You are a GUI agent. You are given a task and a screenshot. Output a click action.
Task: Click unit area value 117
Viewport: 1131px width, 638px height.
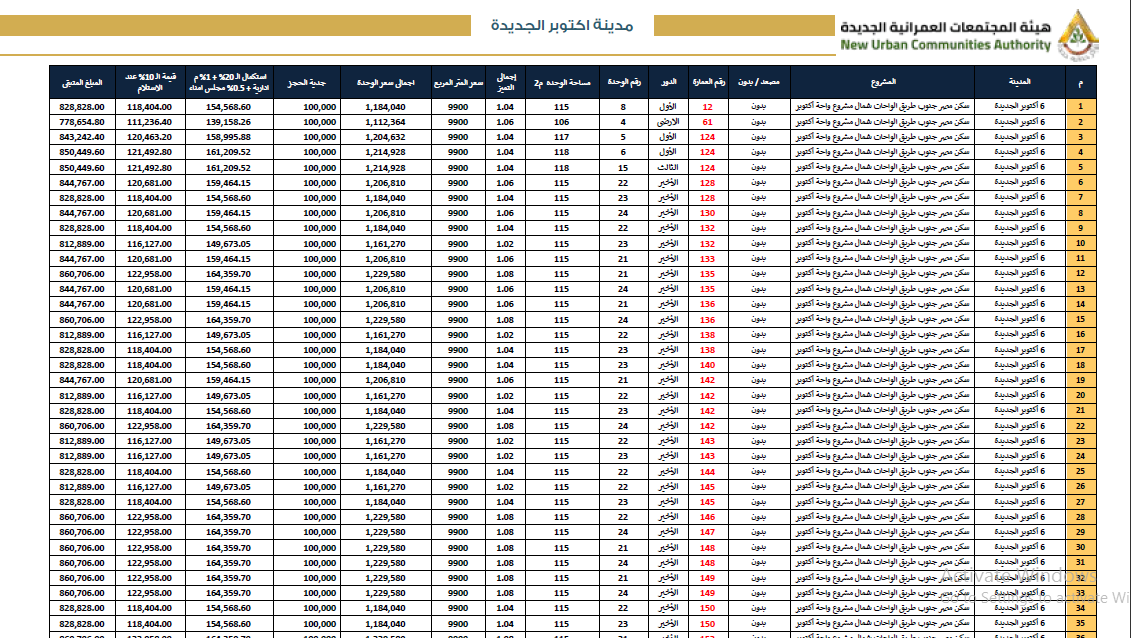[x=562, y=137]
